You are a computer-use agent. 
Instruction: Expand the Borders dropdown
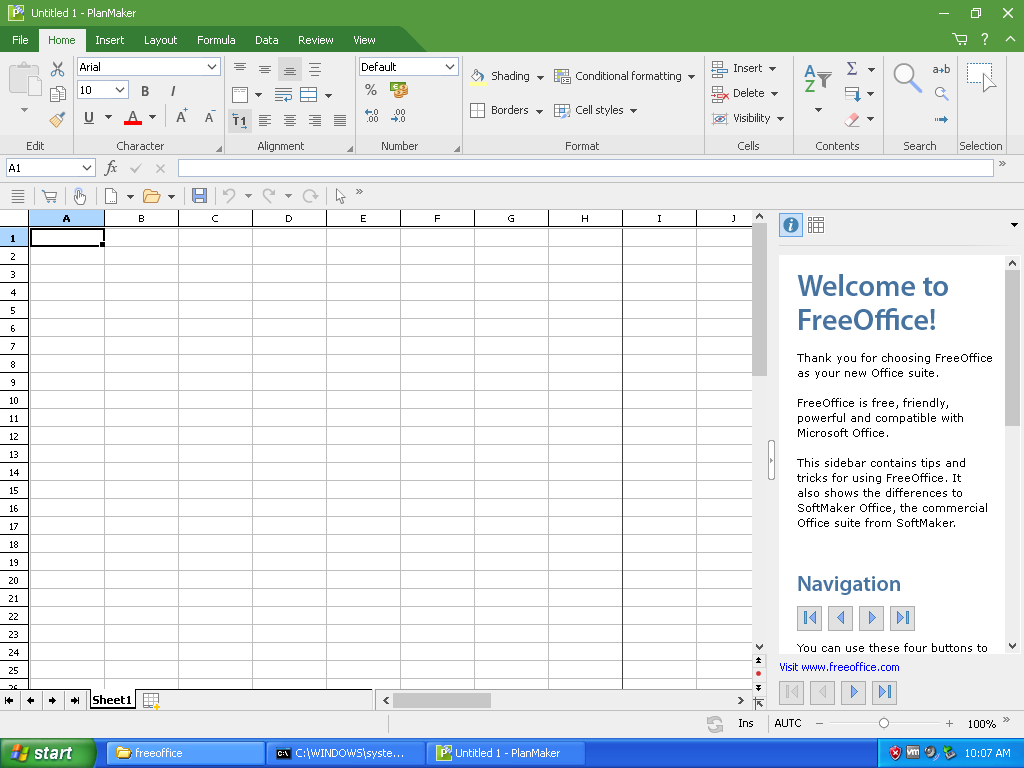click(539, 111)
